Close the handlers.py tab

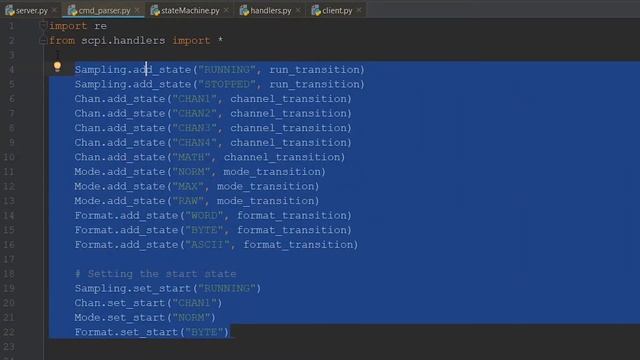[x=298, y=10]
